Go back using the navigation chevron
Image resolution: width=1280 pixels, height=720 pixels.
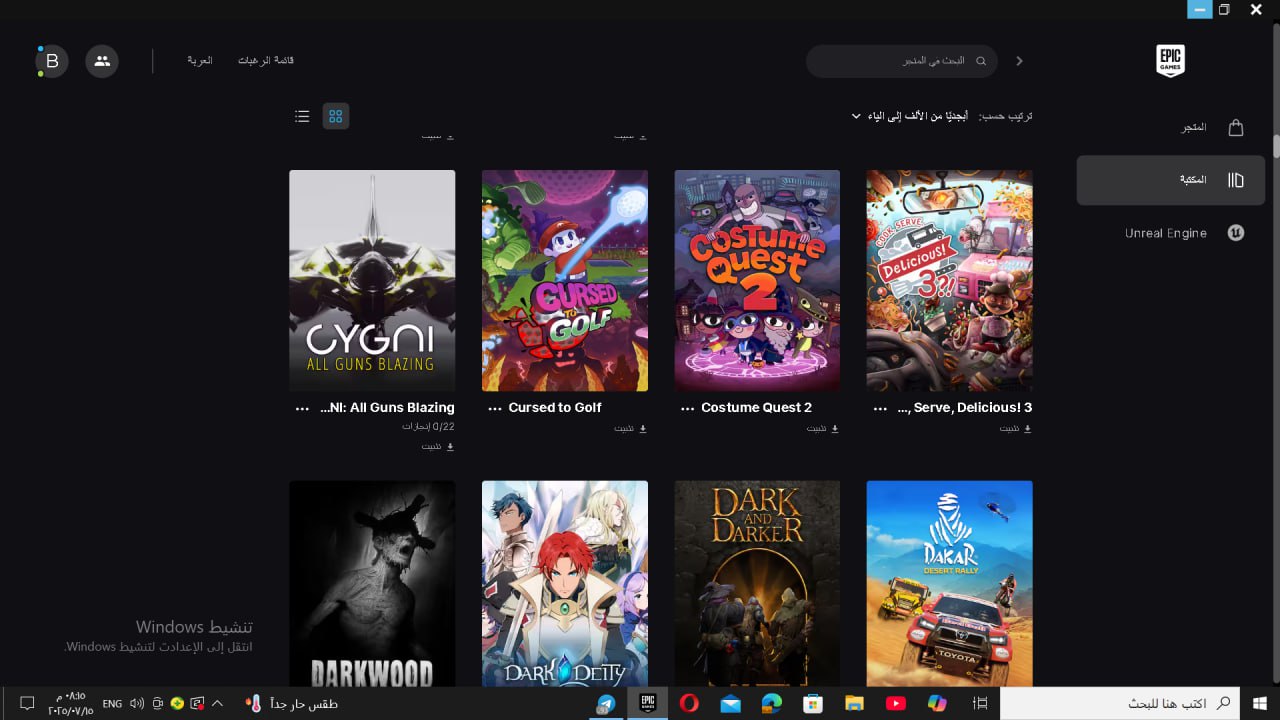coord(1019,61)
